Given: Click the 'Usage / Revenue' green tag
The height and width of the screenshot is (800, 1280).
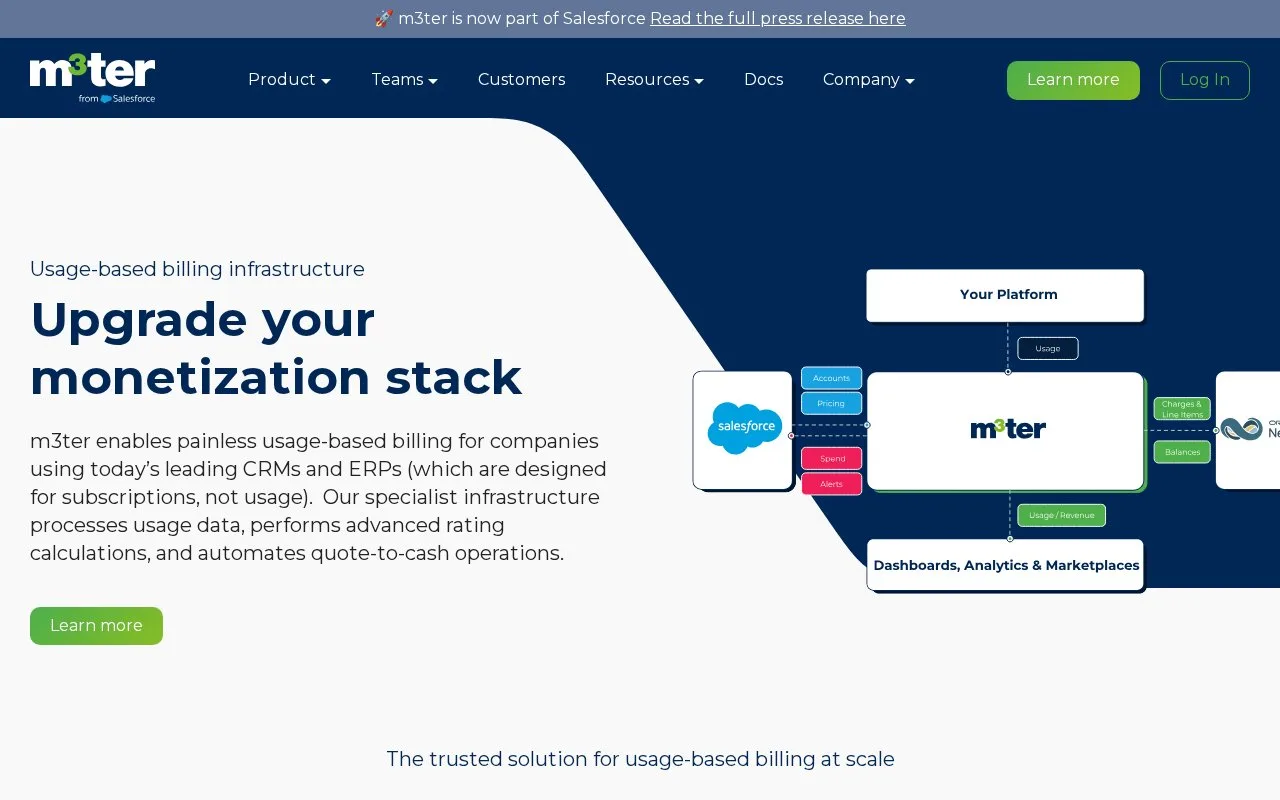Looking at the screenshot, I should [x=1061, y=515].
